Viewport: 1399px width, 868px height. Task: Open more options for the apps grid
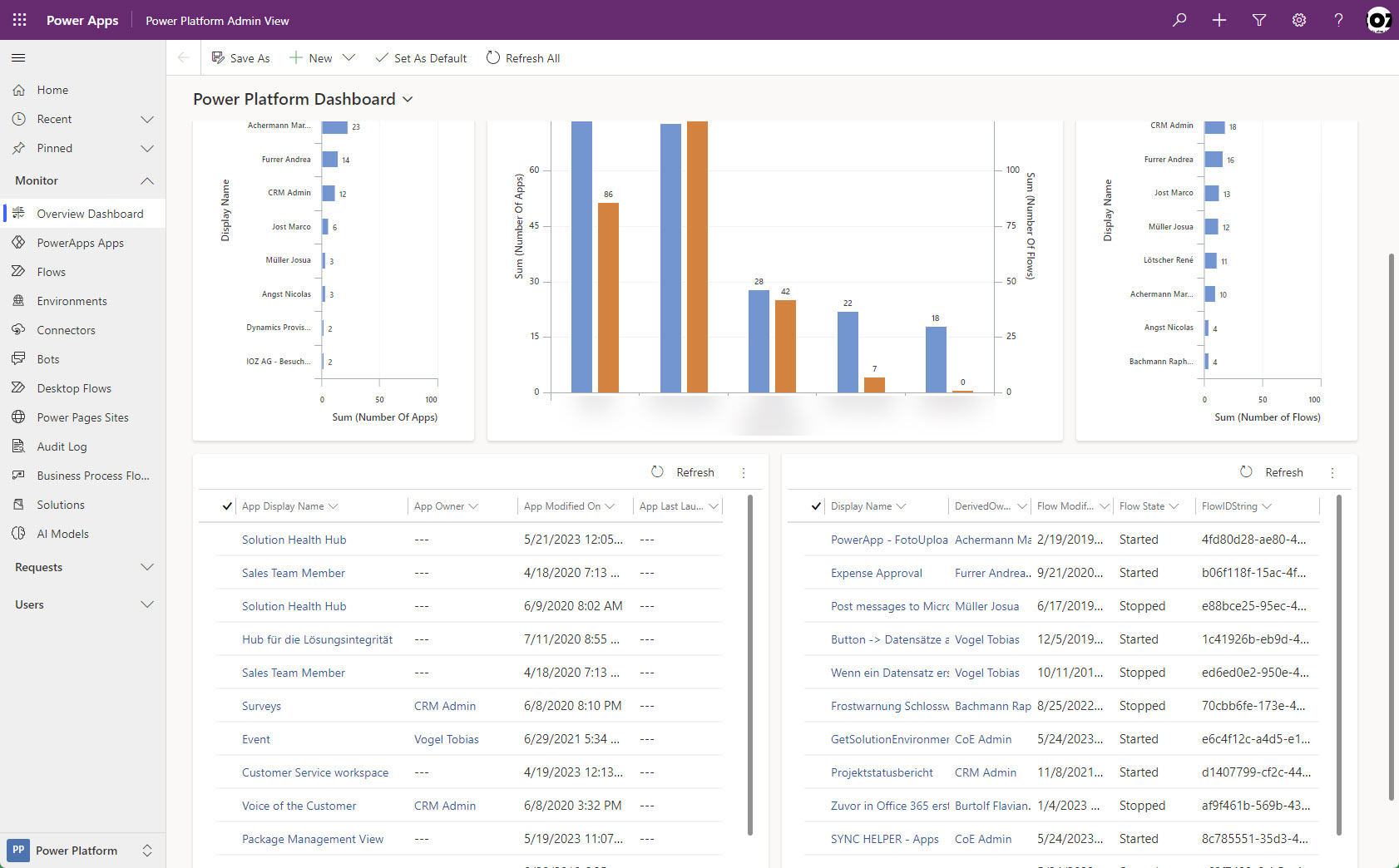[744, 472]
